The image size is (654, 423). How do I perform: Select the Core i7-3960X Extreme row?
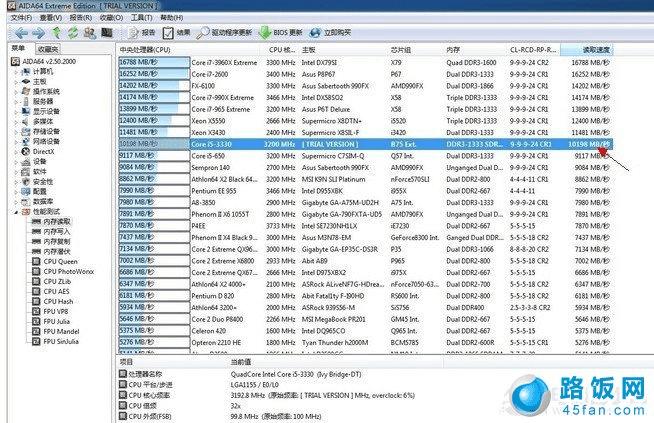365,63
